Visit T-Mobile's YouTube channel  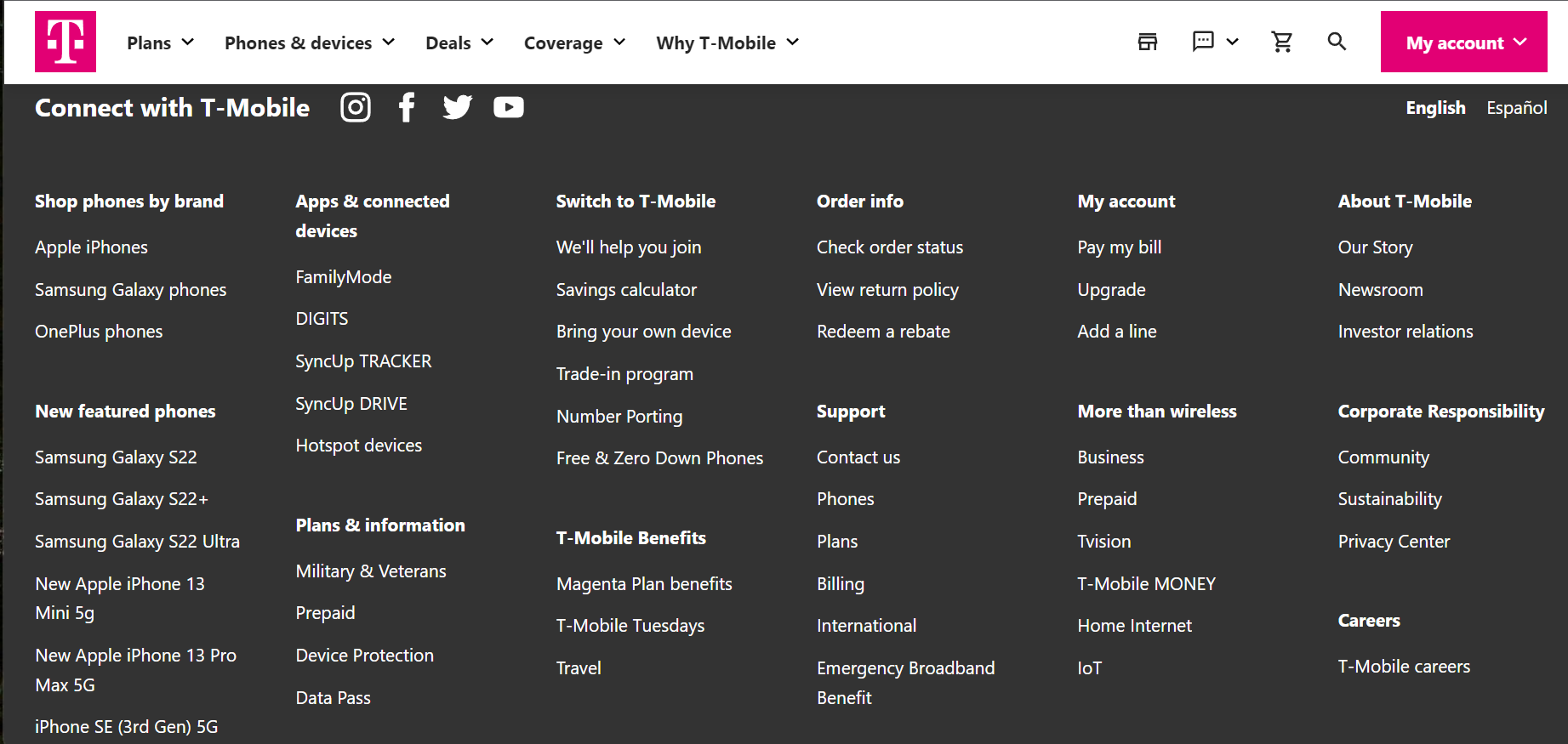[509, 107]
